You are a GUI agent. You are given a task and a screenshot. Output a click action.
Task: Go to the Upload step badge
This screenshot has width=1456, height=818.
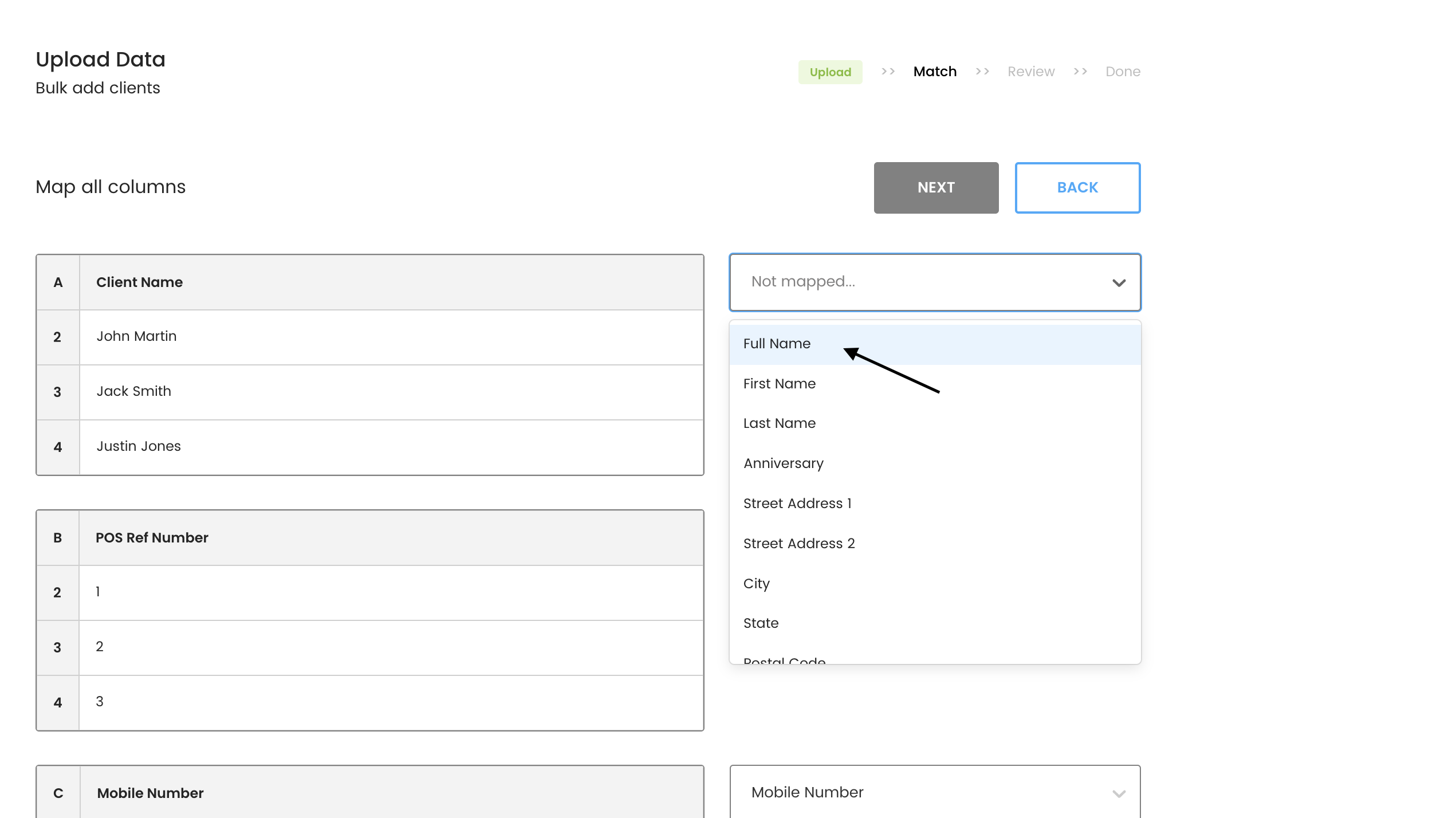830,72
